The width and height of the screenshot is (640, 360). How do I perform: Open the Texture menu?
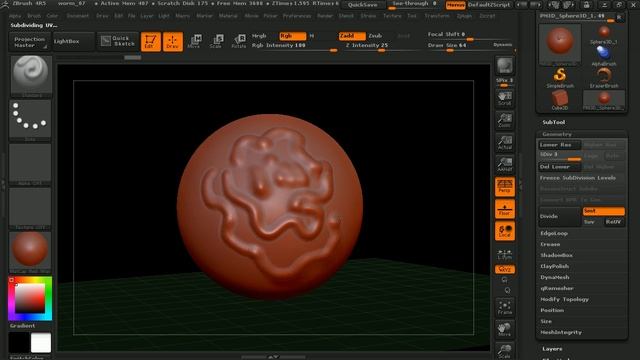[x=392, y=16]
